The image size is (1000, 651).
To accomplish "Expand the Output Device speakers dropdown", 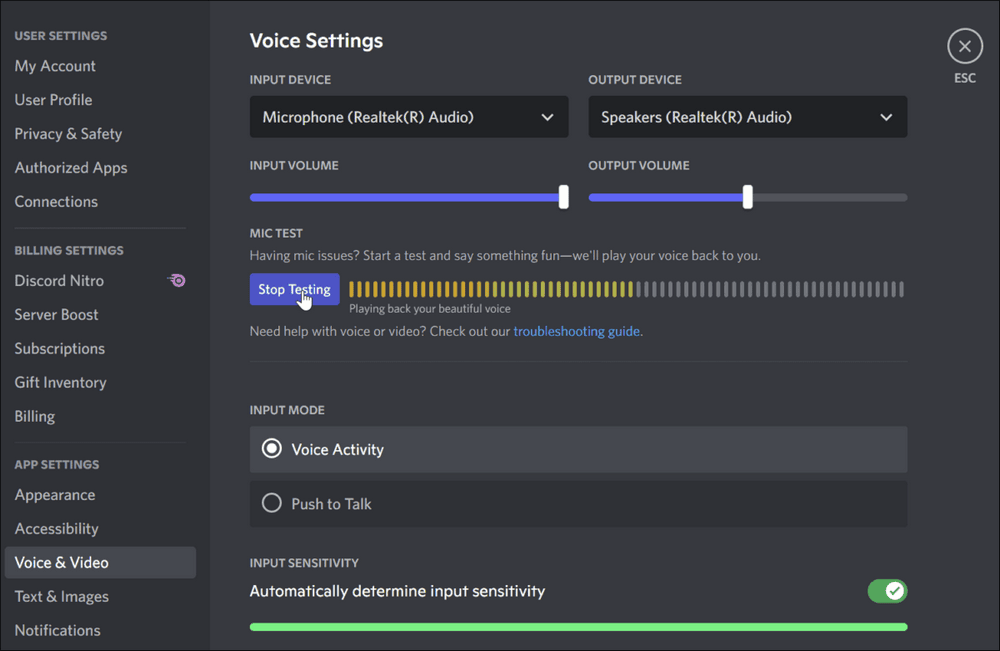I will coord(747,117).
